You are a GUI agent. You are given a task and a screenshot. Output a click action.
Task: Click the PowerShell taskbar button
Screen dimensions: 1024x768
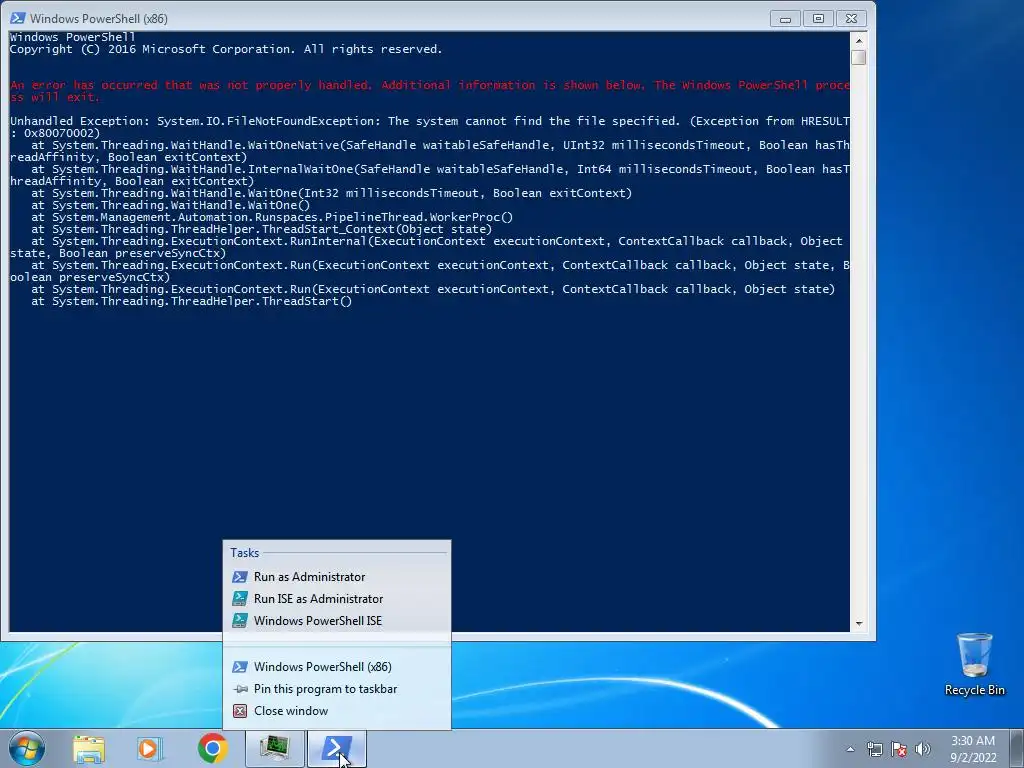coord(336,748)
